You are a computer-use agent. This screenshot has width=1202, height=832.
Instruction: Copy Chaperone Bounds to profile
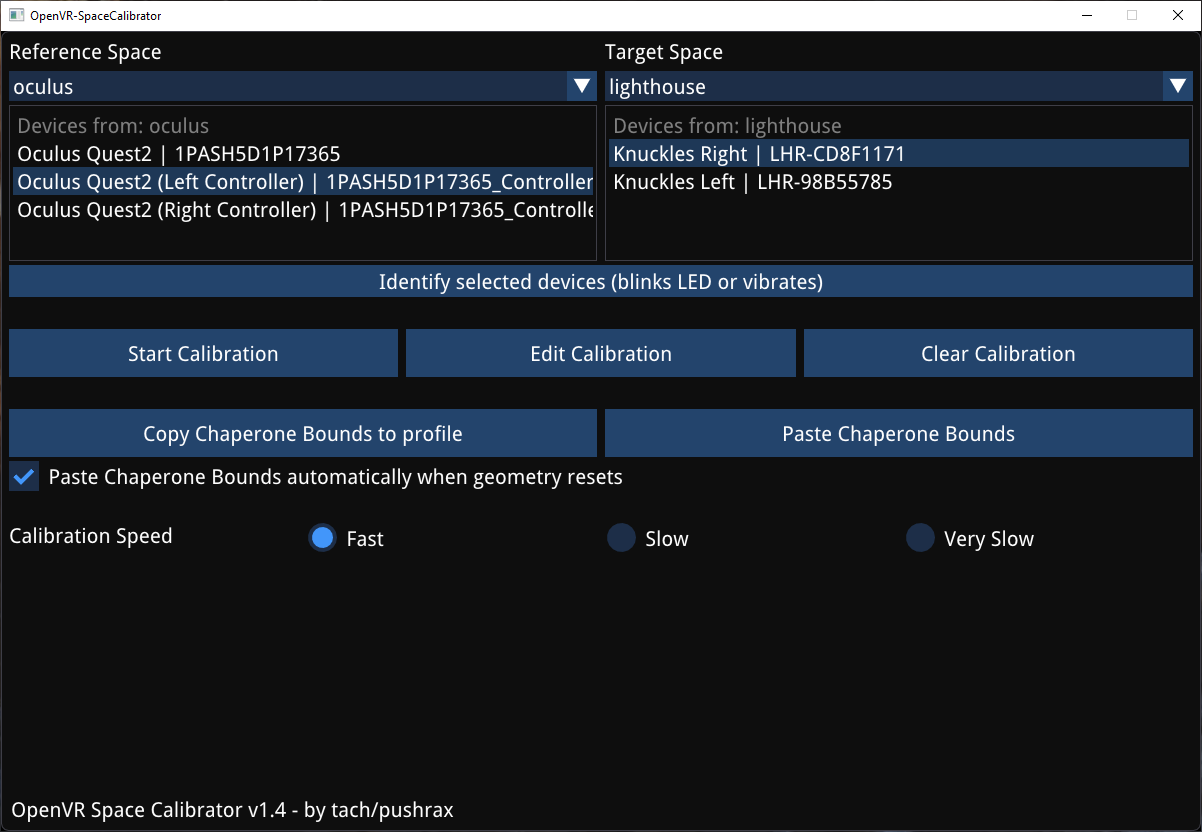point(303,434)
